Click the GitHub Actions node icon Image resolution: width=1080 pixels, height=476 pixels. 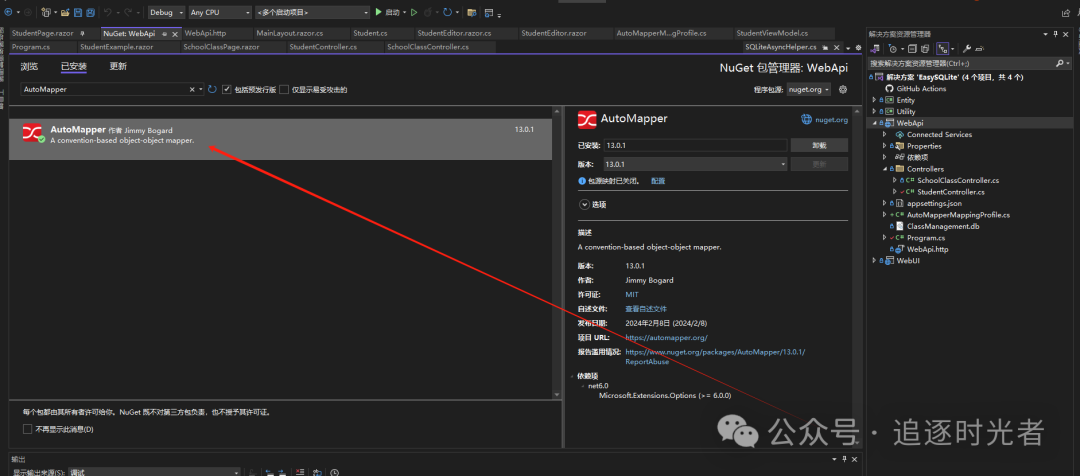[x=888, y=88]
